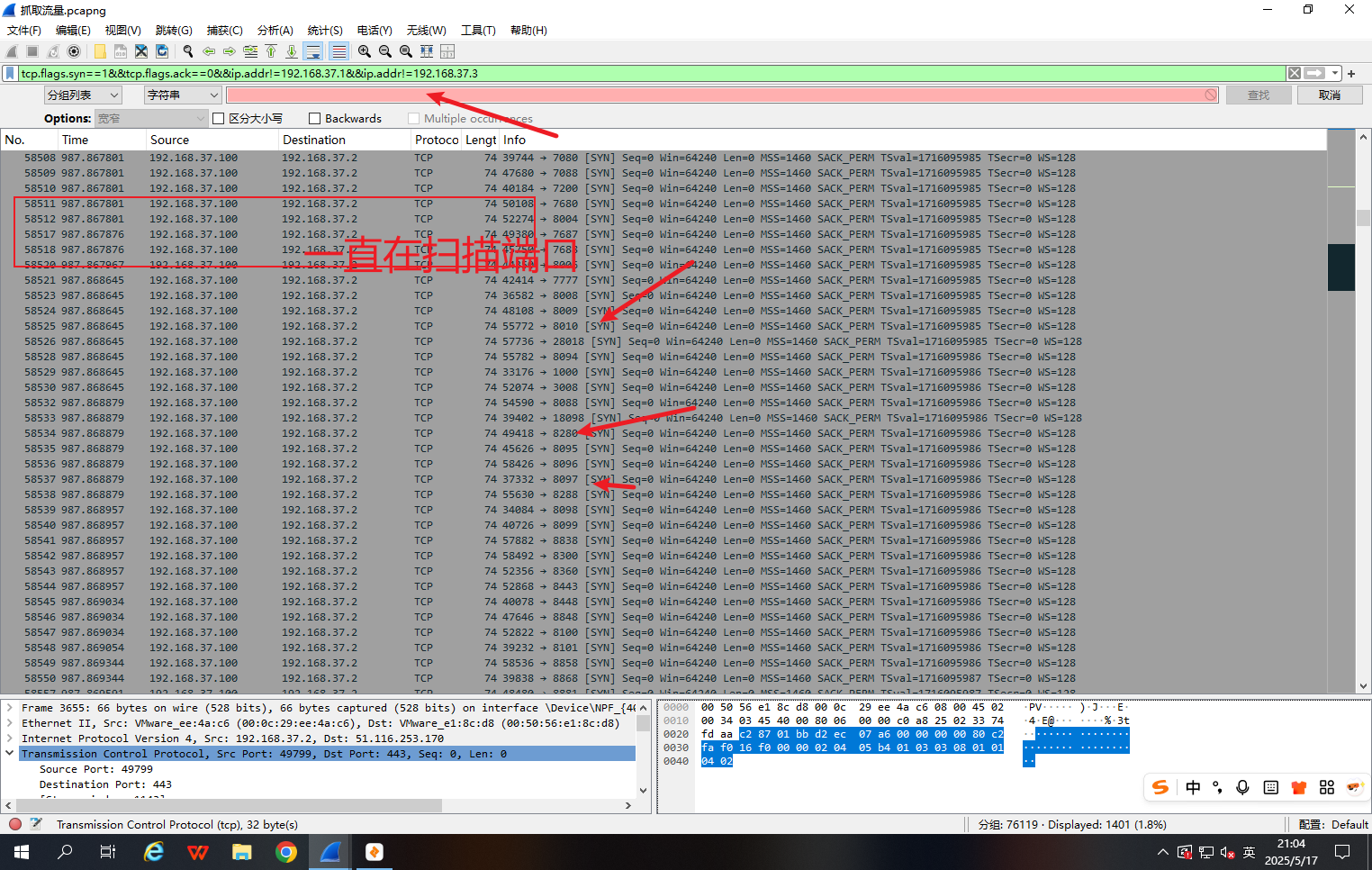This screenshot has height=870, width=1372.
Task: Enable the Backwards search checkbox
Action: [314, 119]
